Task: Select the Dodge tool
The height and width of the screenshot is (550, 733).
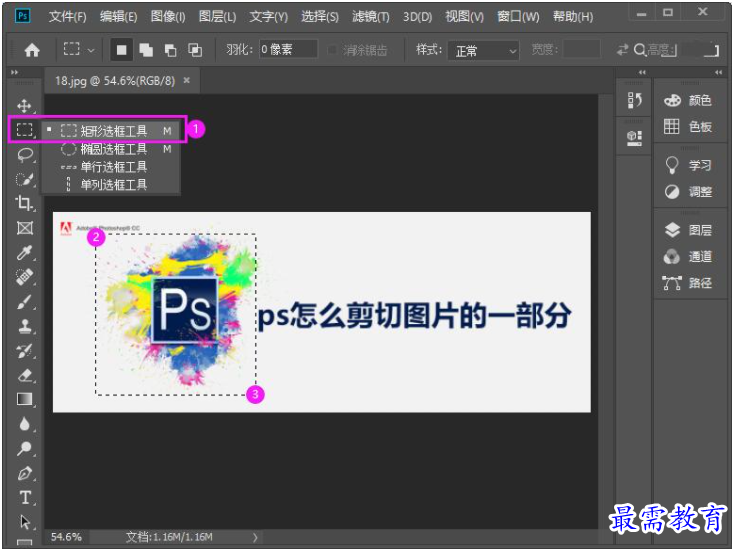Action: point(24,449)
